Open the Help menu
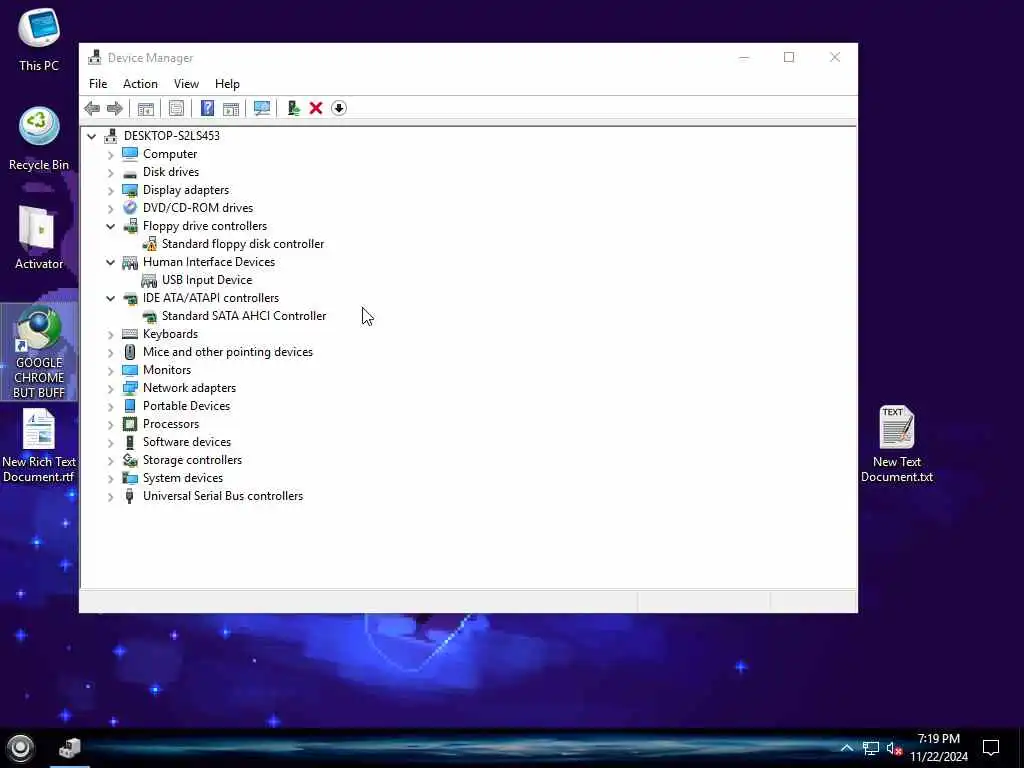Viewport: 1024px width, 768px height. click(227, 84)
